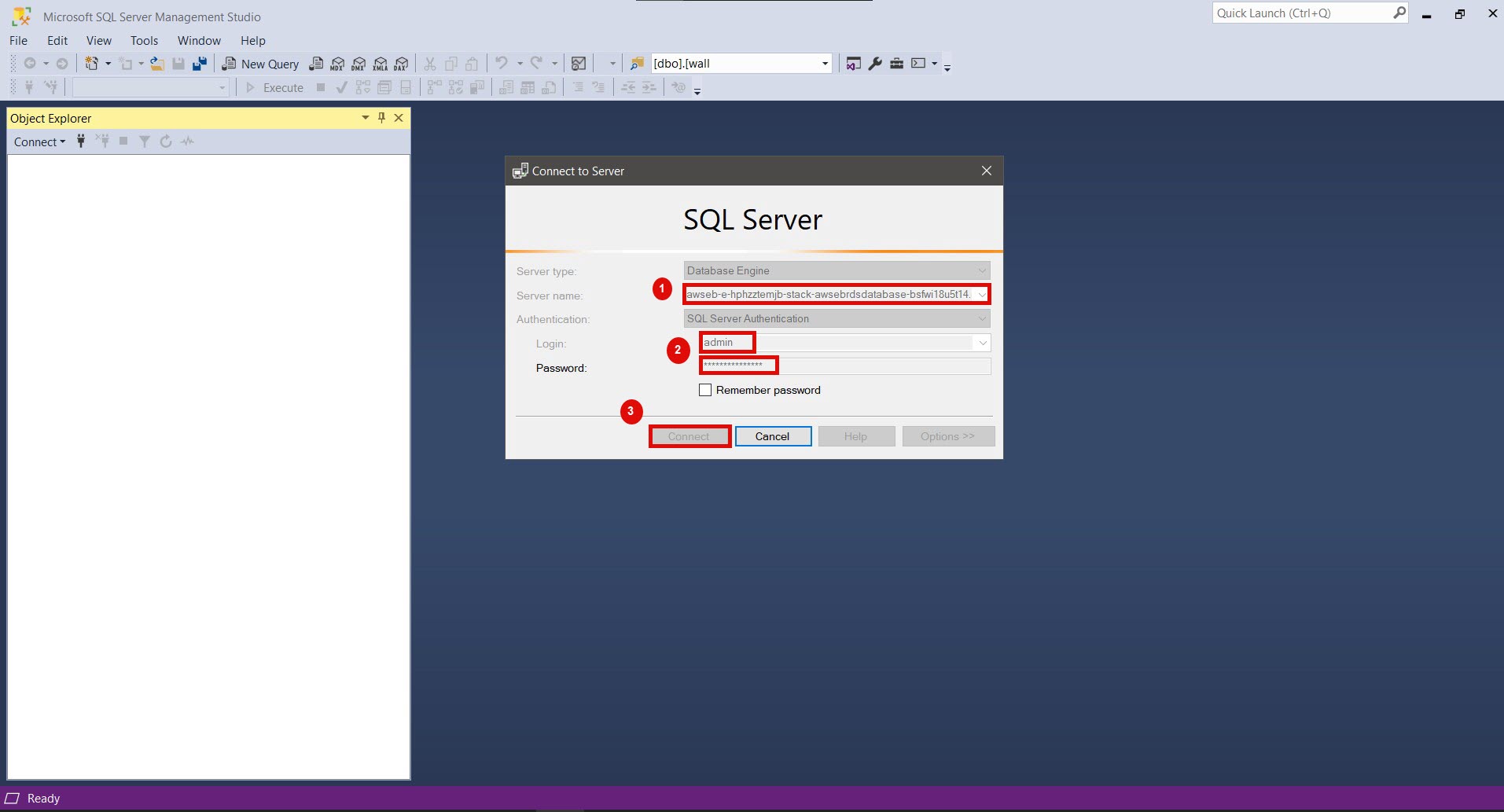The height and width of the screenshot is (812, 1504).
Task: Click the Refresh icon in Object Explorer
Action: [166, 141]
